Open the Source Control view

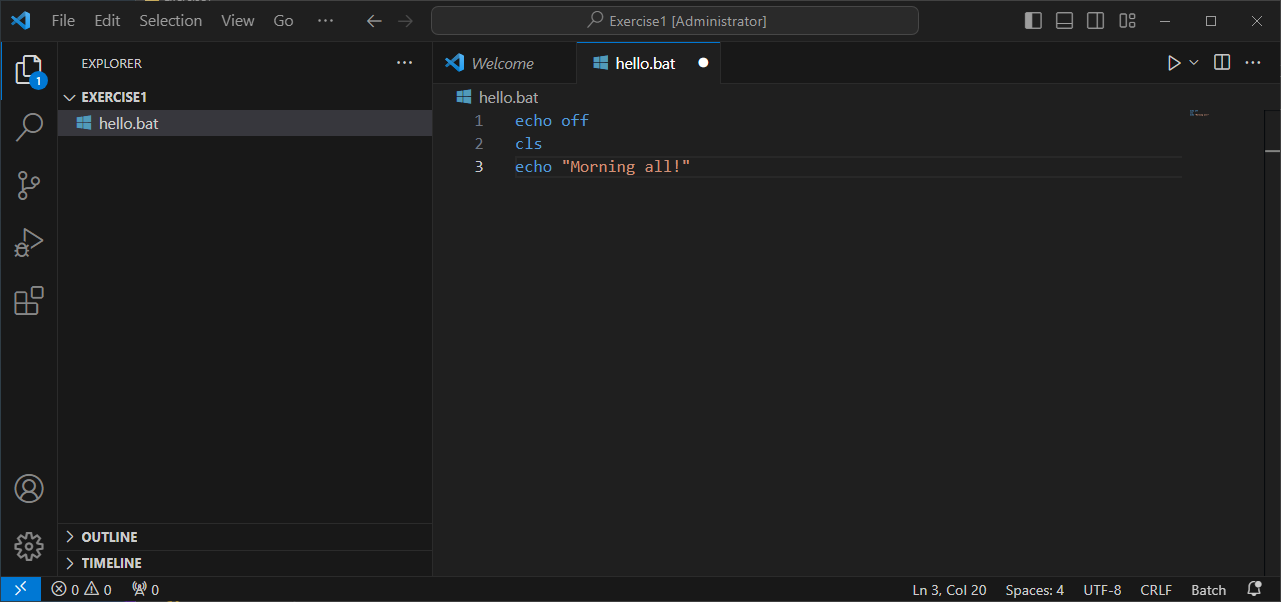click(29, 185)
